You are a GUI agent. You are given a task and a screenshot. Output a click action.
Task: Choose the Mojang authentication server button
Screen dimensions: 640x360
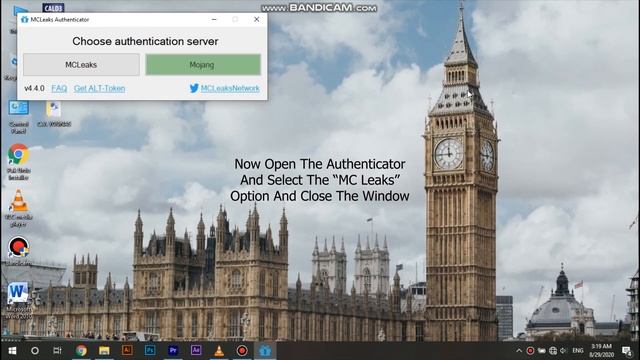tap(203, 64)
